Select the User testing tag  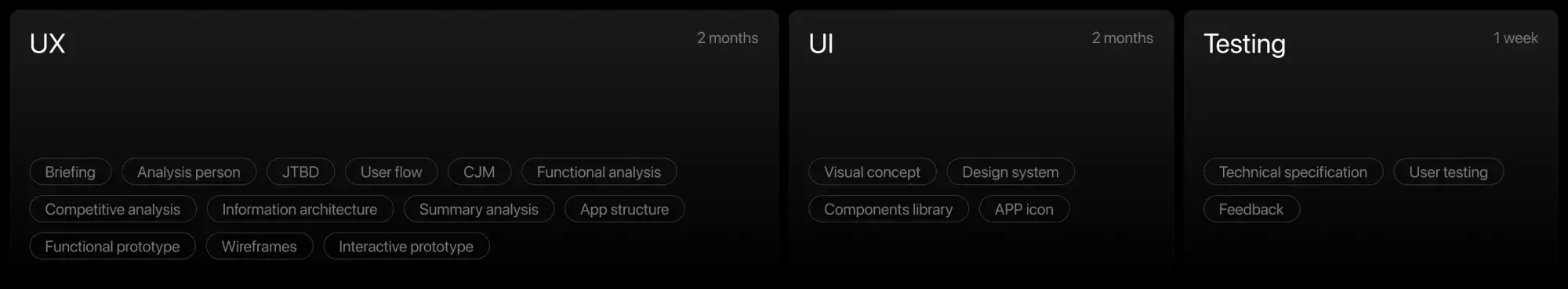[1448, 172]
